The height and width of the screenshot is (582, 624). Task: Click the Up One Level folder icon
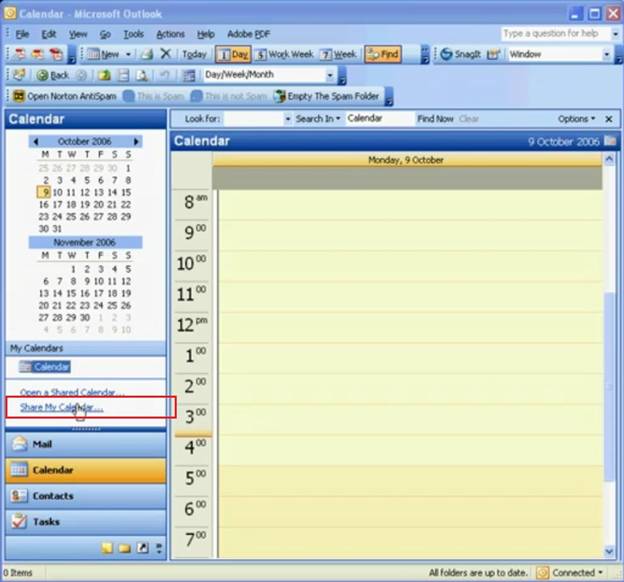pos(104,75)
